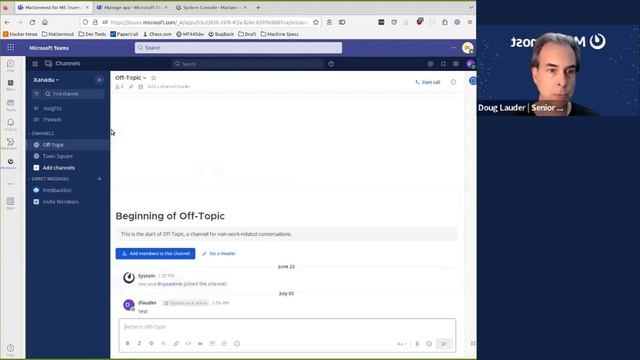Attach a file with the paperclip icon
The width and height of the screenshot is (640, 360).
coord(417,344)
